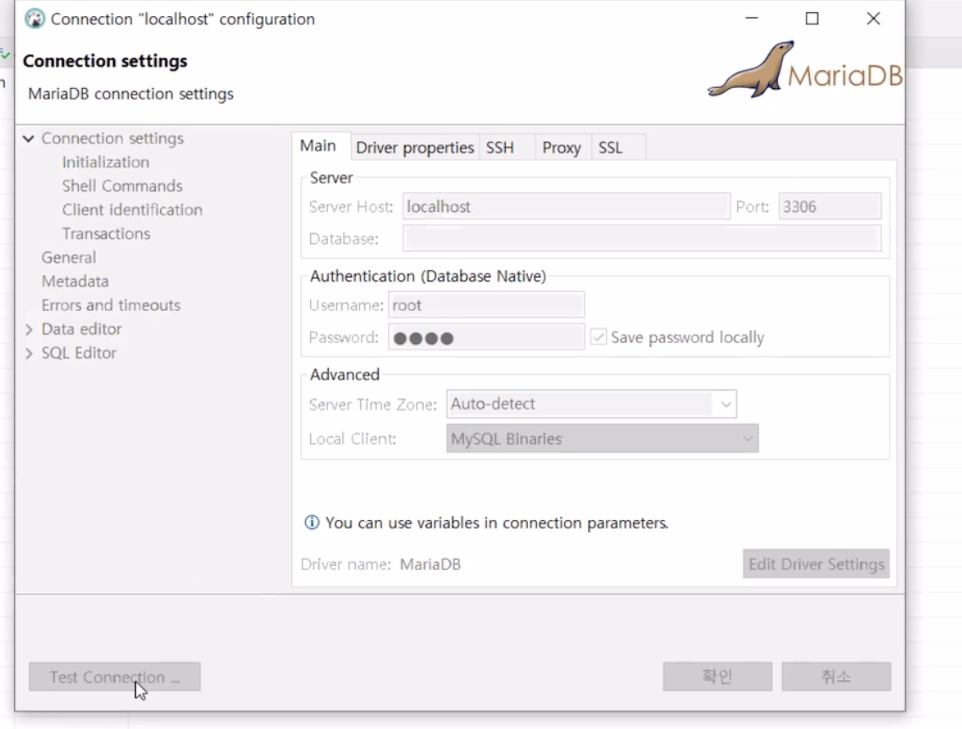Click the empty Database input field
Screen dimensions: 962x729
[x=642, y=239]
